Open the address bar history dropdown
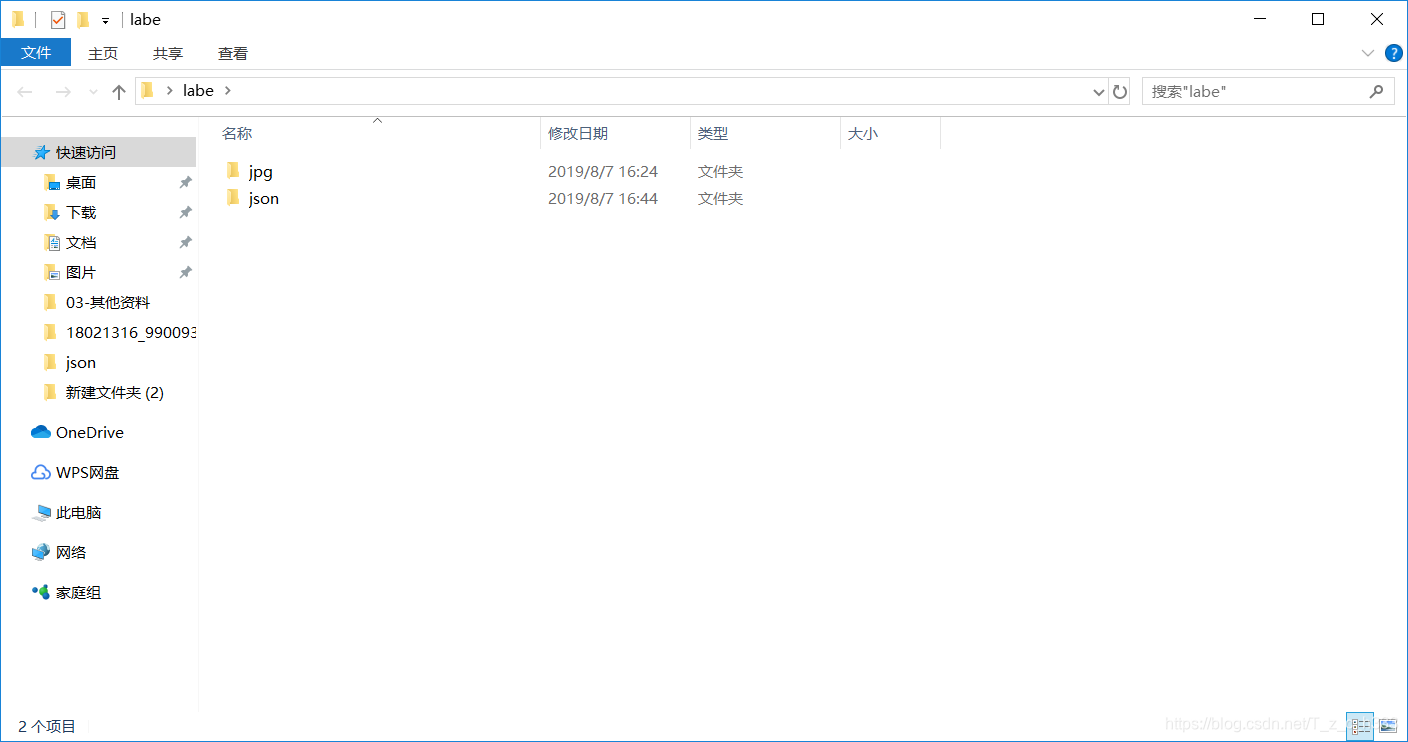The height and width of the screenshot is (742, 1408). tap(1098, 91)
